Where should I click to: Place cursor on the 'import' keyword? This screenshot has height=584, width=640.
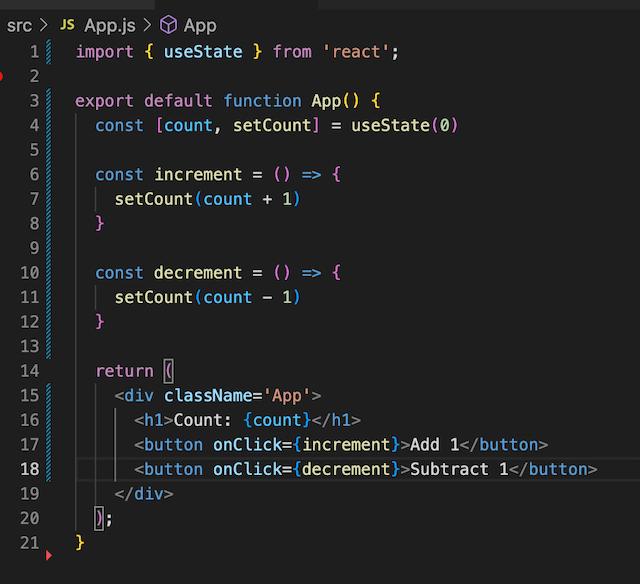tap(105, 52)
